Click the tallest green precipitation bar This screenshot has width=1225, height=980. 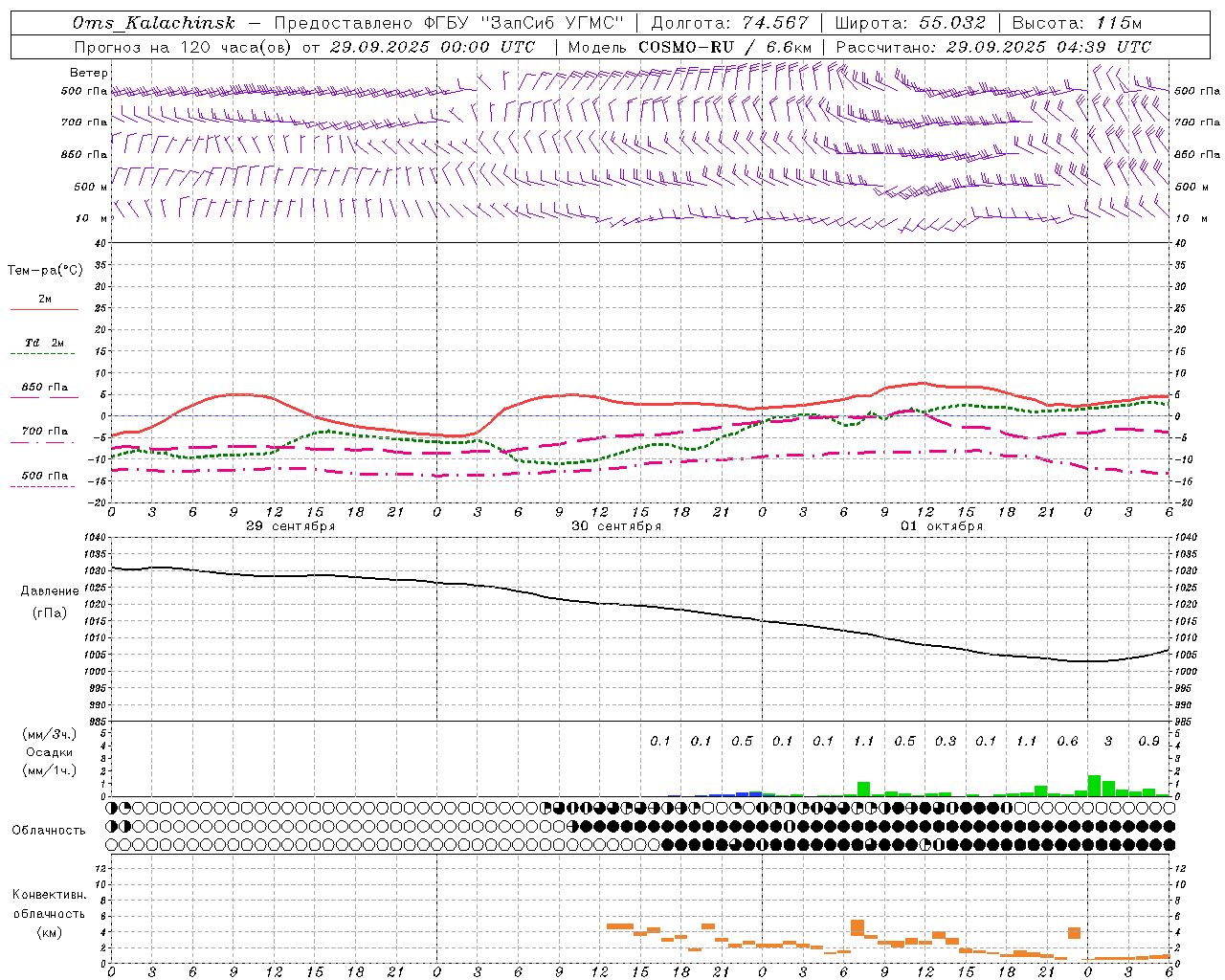pyautogui.click(x=1094, y=786)
